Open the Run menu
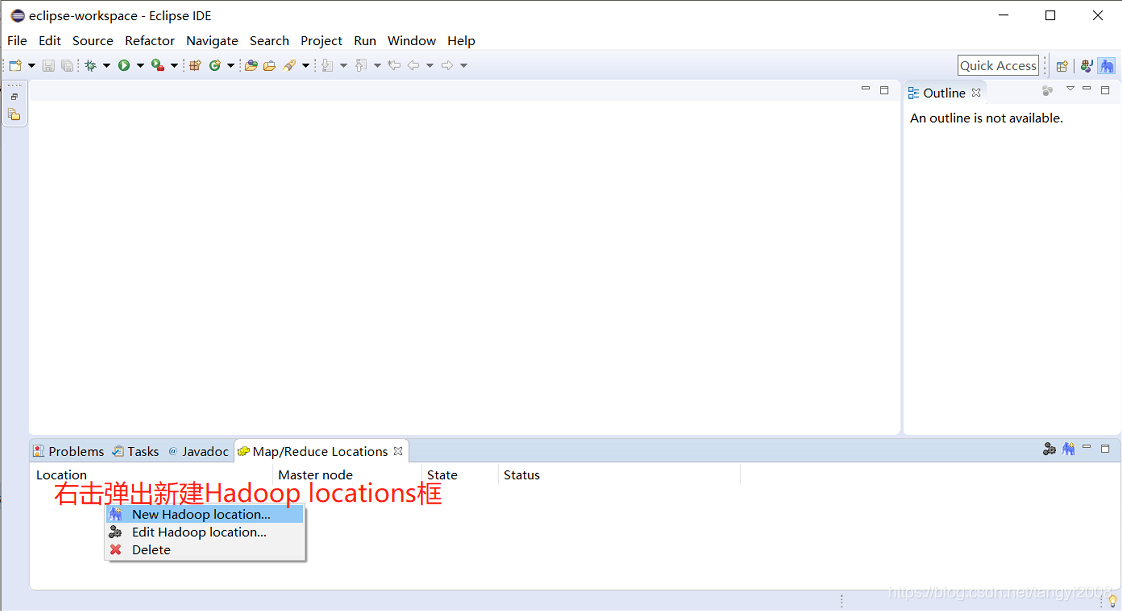Screen dimensions: 1122x611 click(365, 41)
